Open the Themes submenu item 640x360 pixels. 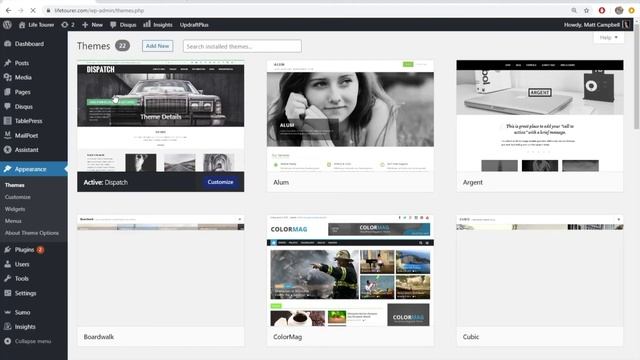click(x=15, y=185)
